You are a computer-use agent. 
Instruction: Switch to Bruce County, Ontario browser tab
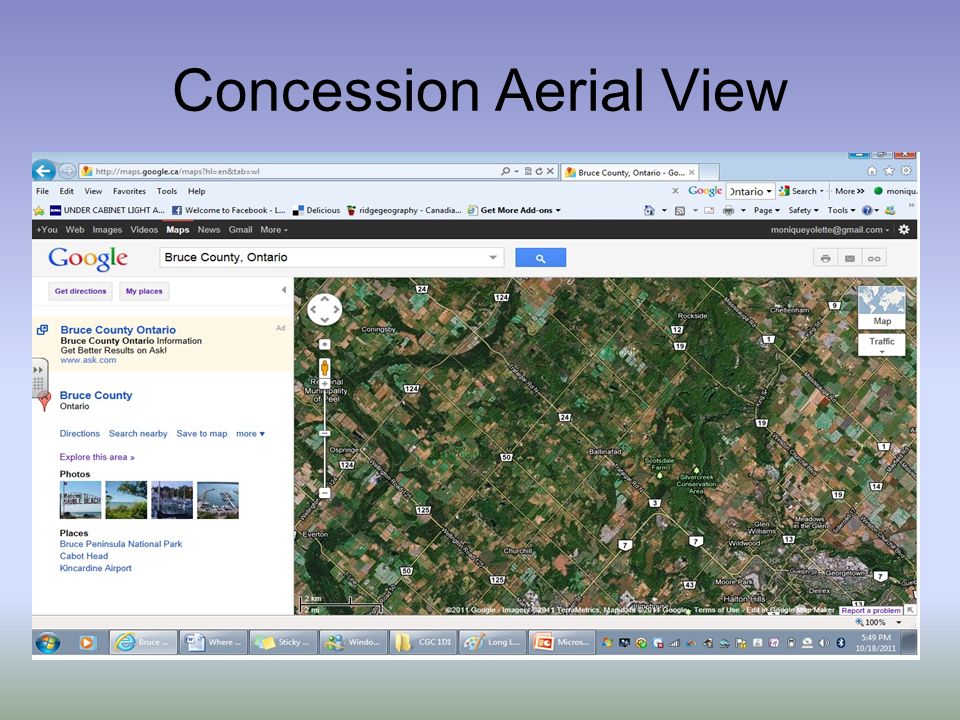click(x=630, y=173)
